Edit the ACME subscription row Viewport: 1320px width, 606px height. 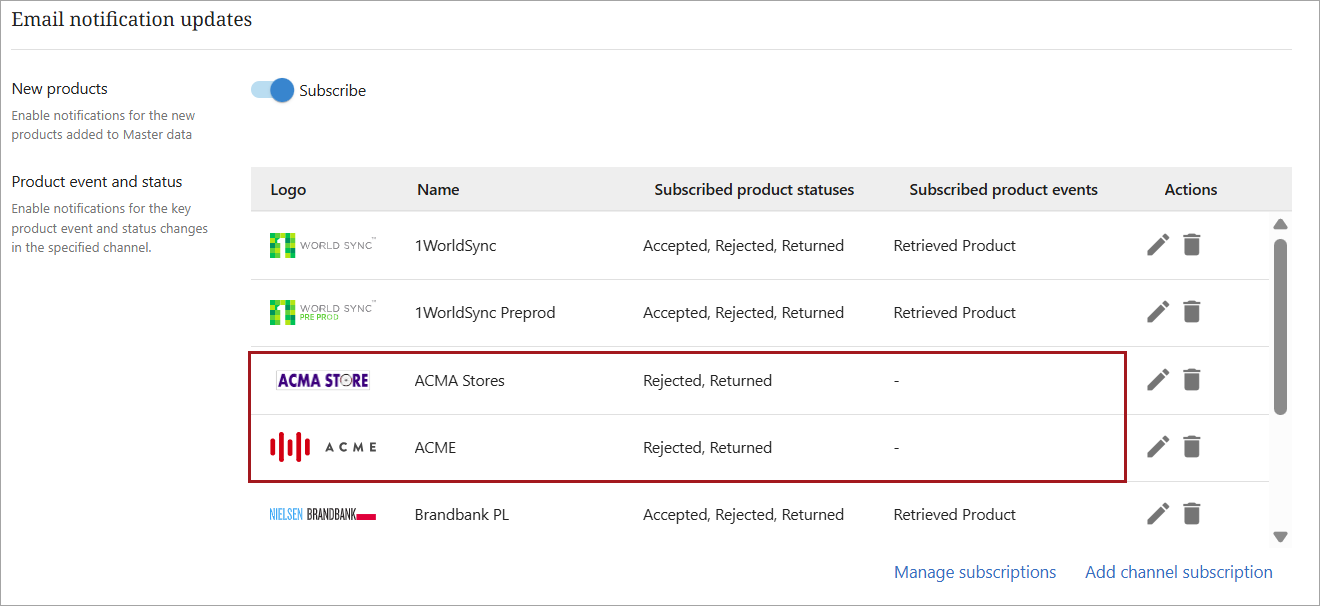pyautogui.click(x=1157, y=447)
